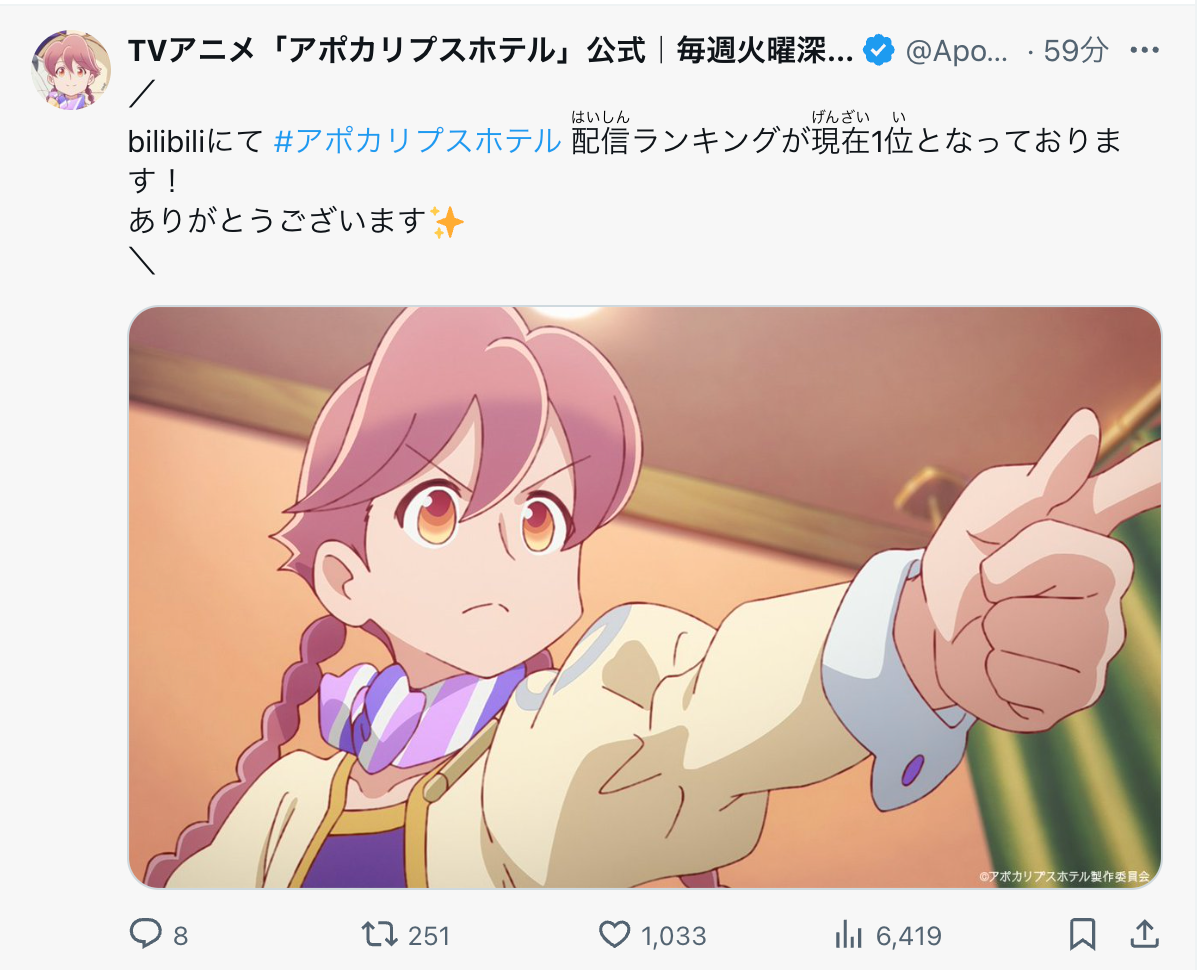Enlarge the anime girl pointing image
The width and height of the screenshot is (1198, 970).
(645, 597)
